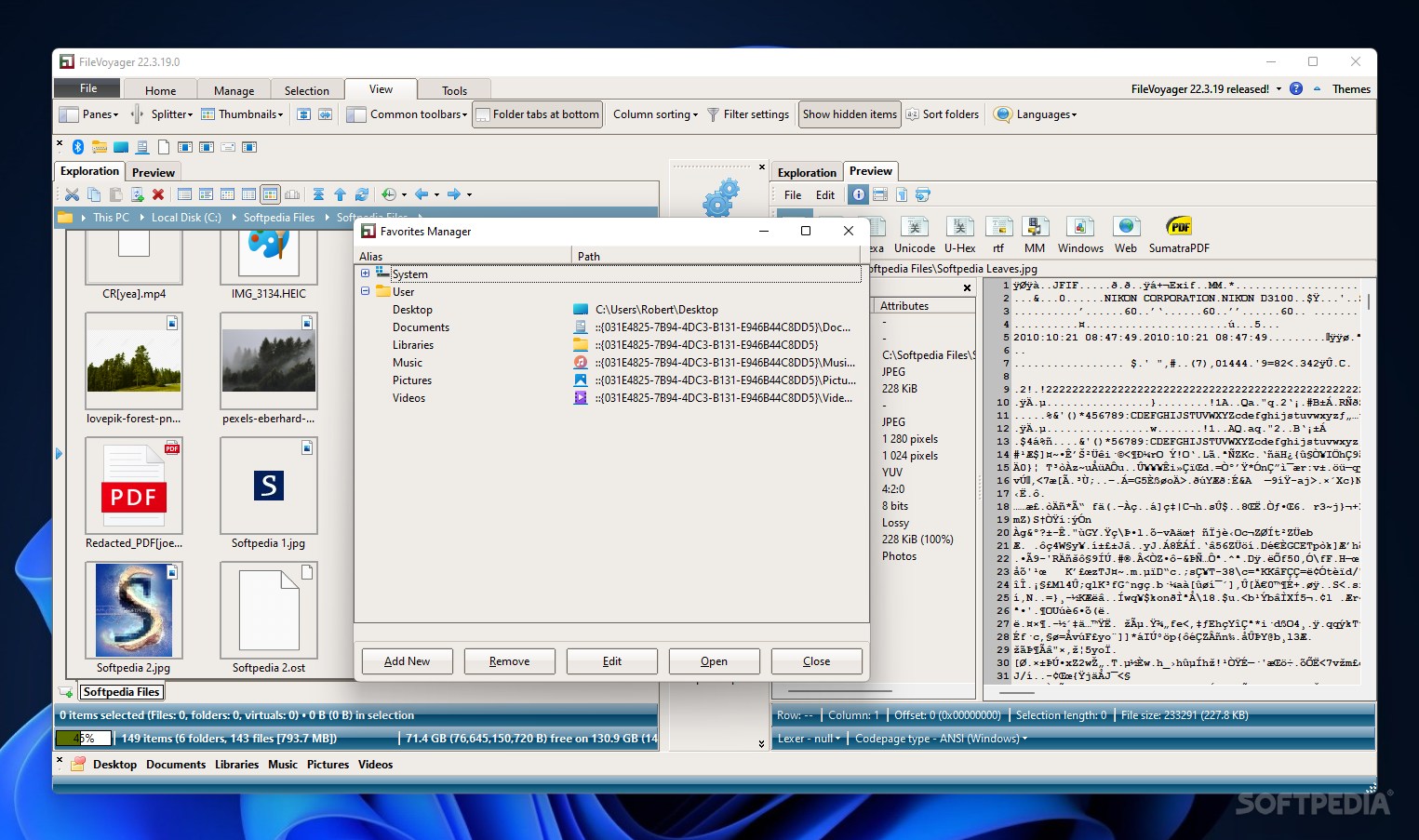
Task: Navigate back with the blue left arrow
Action: pyautogui.click(x=422, y=194)
